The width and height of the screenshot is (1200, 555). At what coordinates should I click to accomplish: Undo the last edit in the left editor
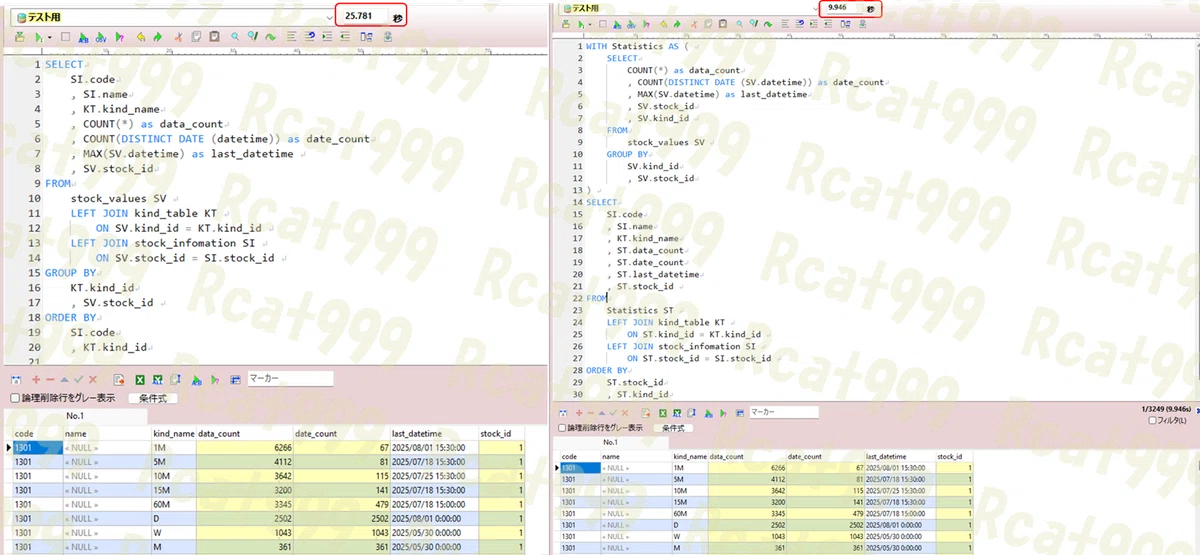coord(141,38)
